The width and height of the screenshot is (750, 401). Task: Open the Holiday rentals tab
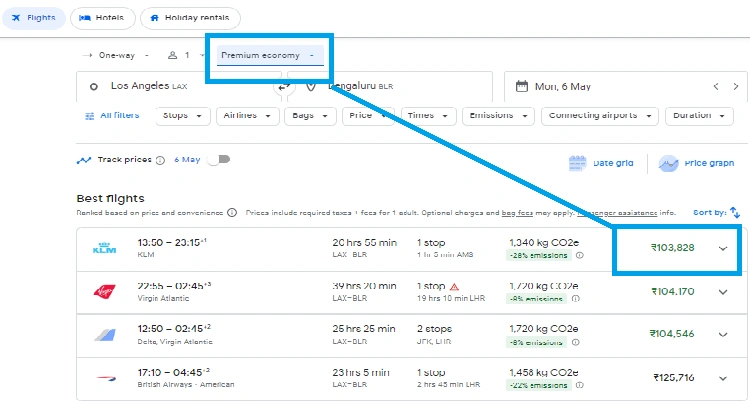click(190, 18)
